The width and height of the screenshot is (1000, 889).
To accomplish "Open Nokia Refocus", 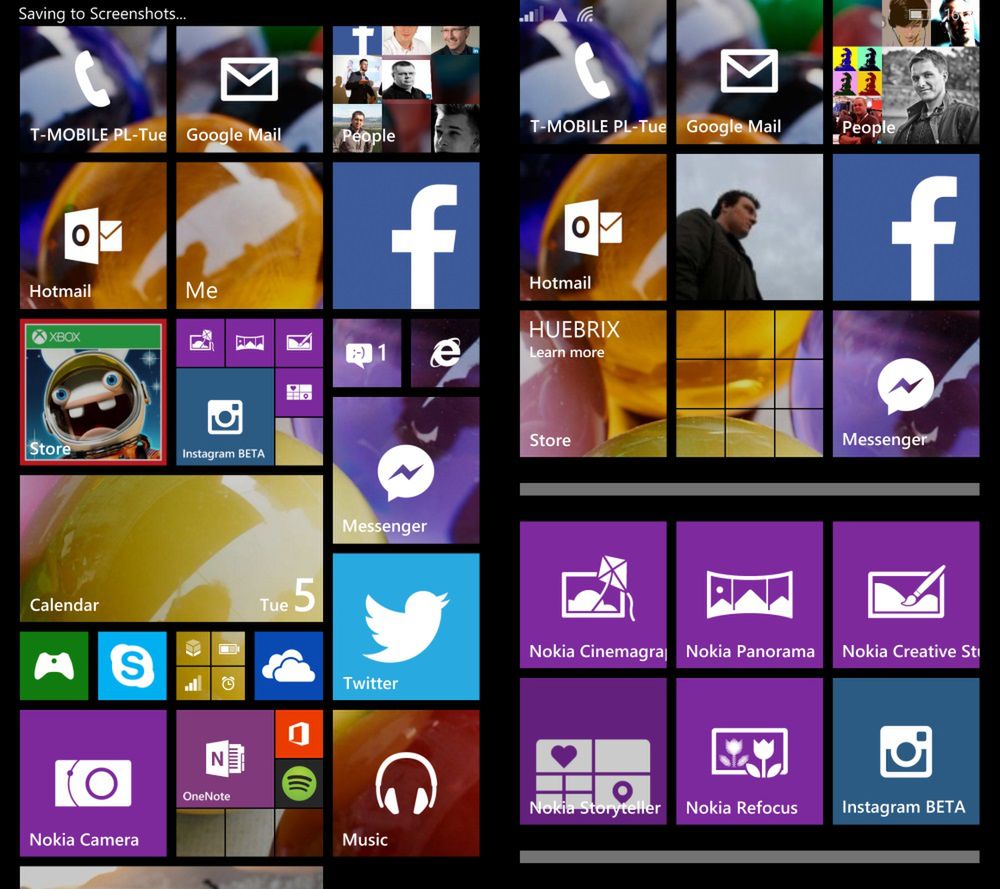I will (749, 751).
